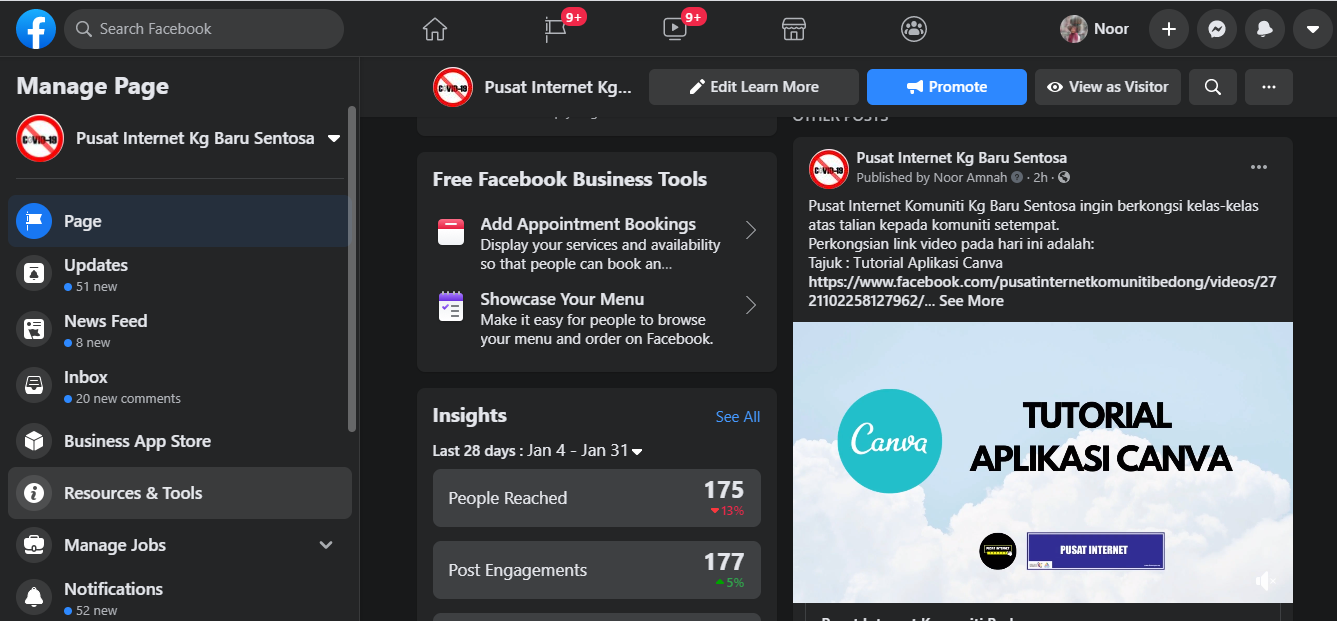Click the Facebook logo icon

pyautogui.click(x=36, y=29)
